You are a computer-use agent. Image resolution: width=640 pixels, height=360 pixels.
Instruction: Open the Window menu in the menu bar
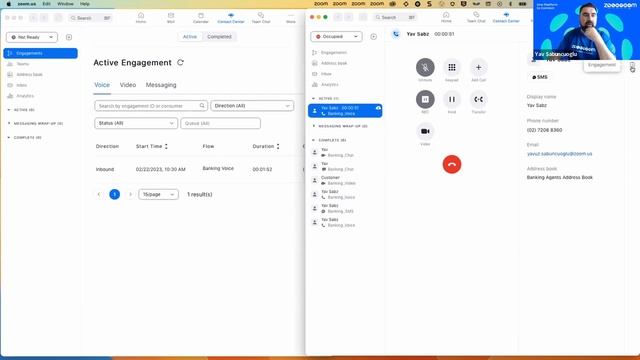point(65,4)
